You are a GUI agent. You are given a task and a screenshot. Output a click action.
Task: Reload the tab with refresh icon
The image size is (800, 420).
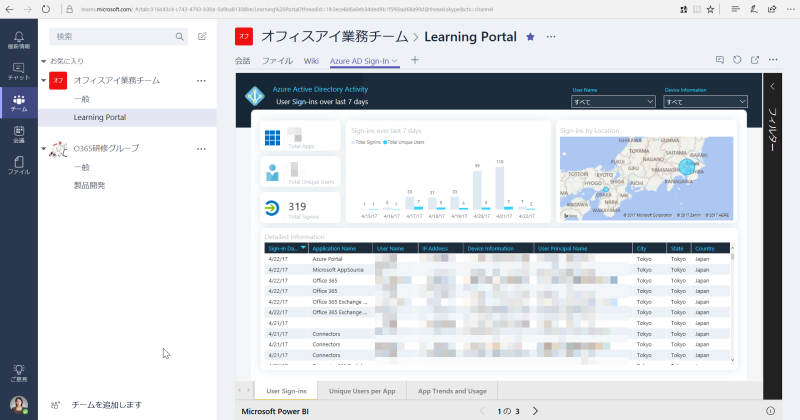737,60
